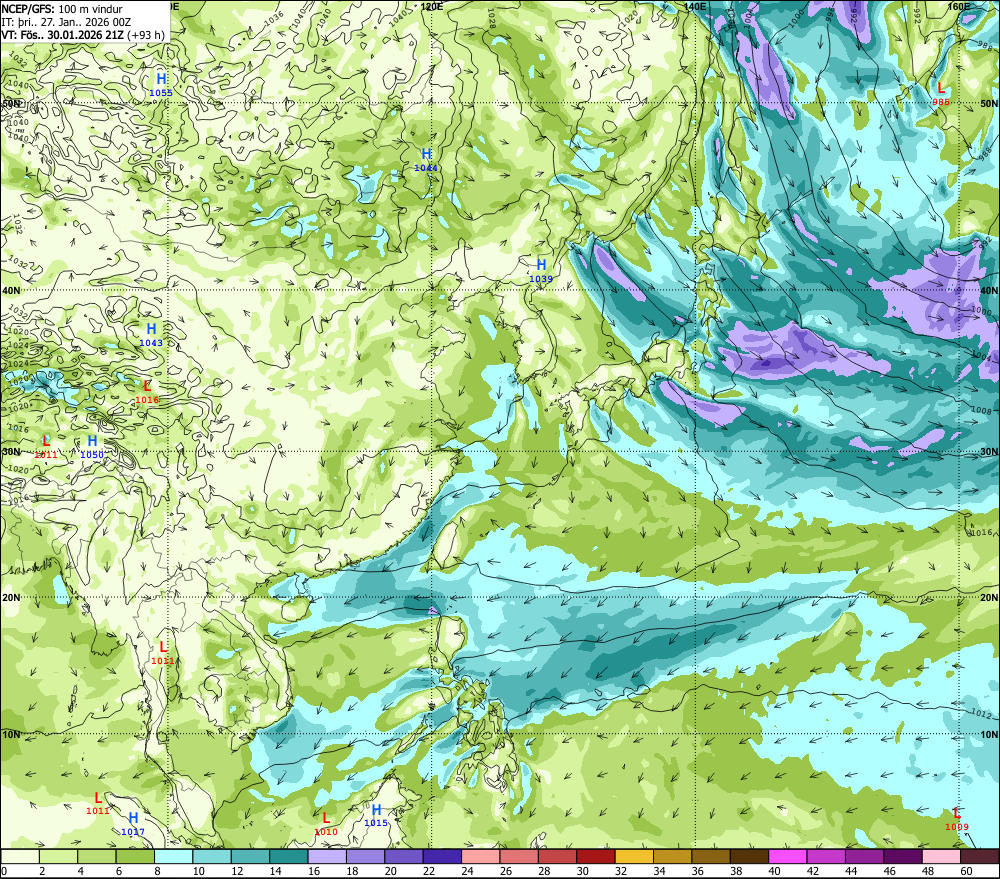Click the final dark maroon 60+ legend swatch
This screenshot has width=1000, height=879.
click(980, 856)
